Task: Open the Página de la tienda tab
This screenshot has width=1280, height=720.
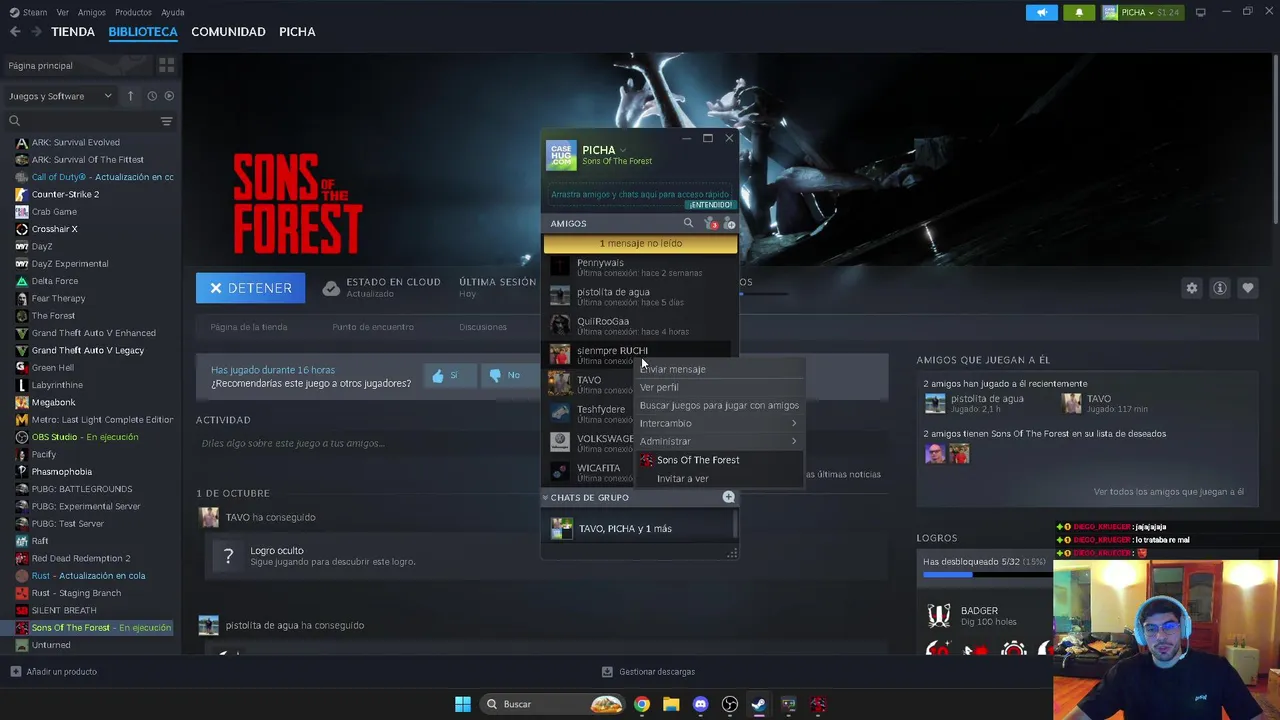Action: click(248, 327)
